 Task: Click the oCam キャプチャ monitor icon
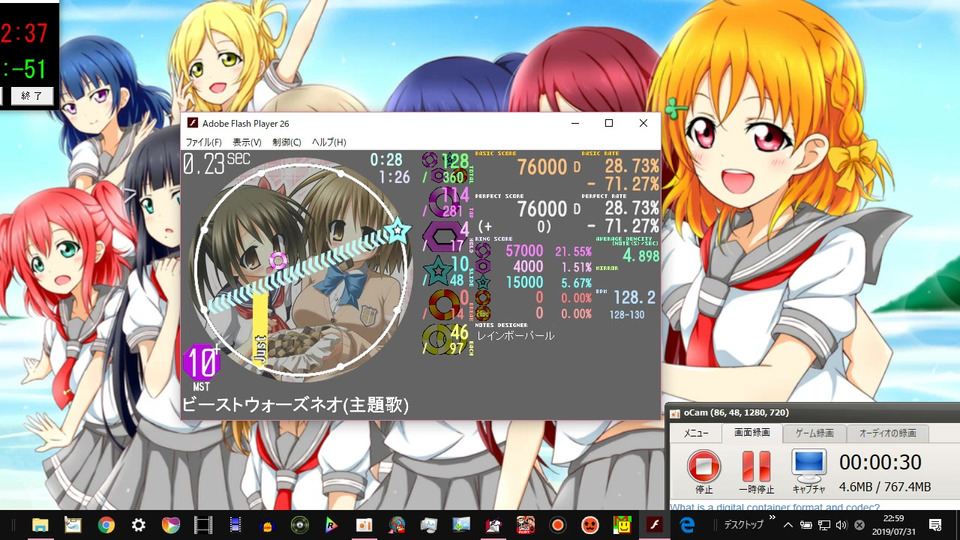[x=809, y=471]
